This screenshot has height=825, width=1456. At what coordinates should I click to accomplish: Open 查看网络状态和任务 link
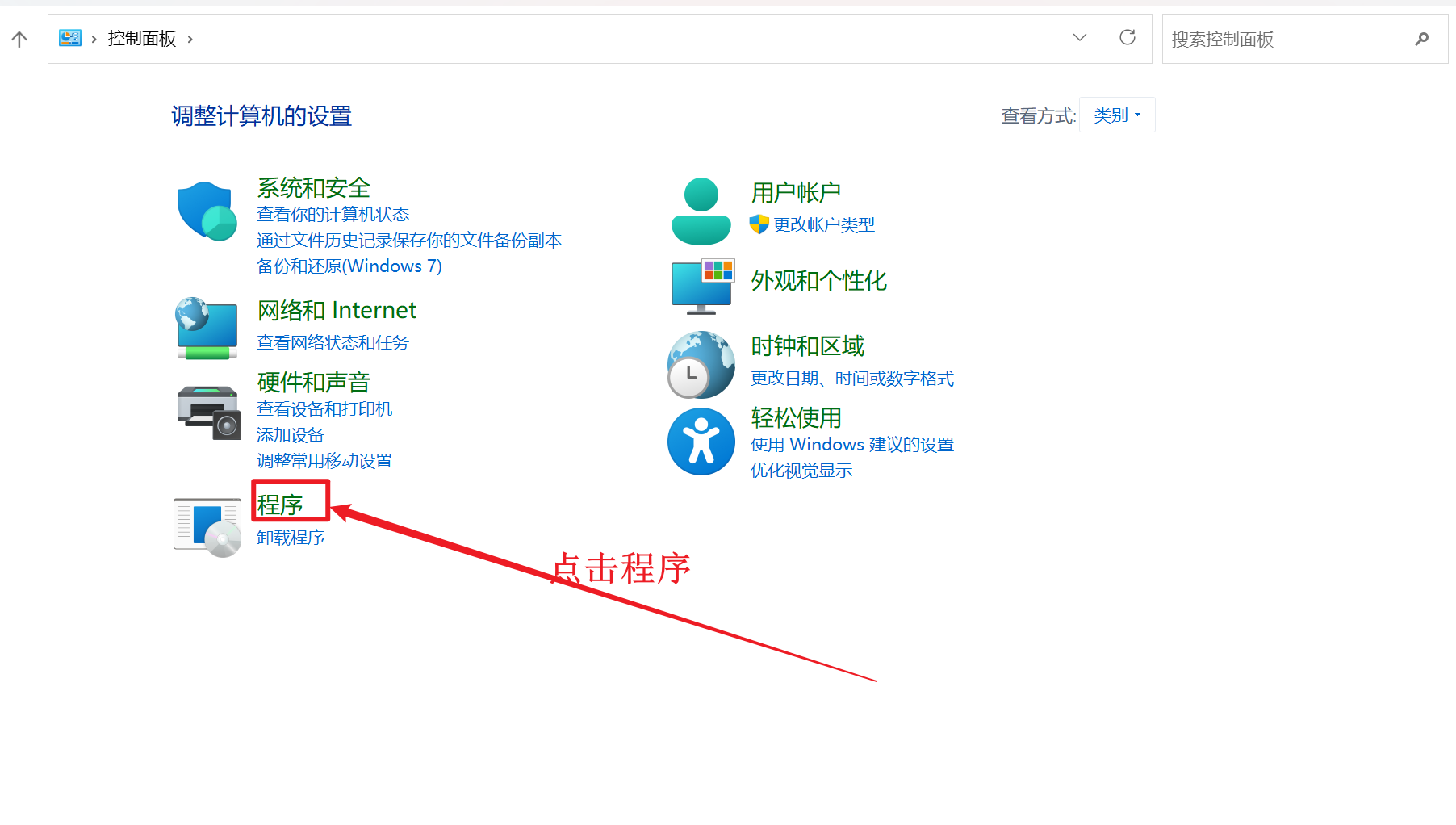coord(333,343)
